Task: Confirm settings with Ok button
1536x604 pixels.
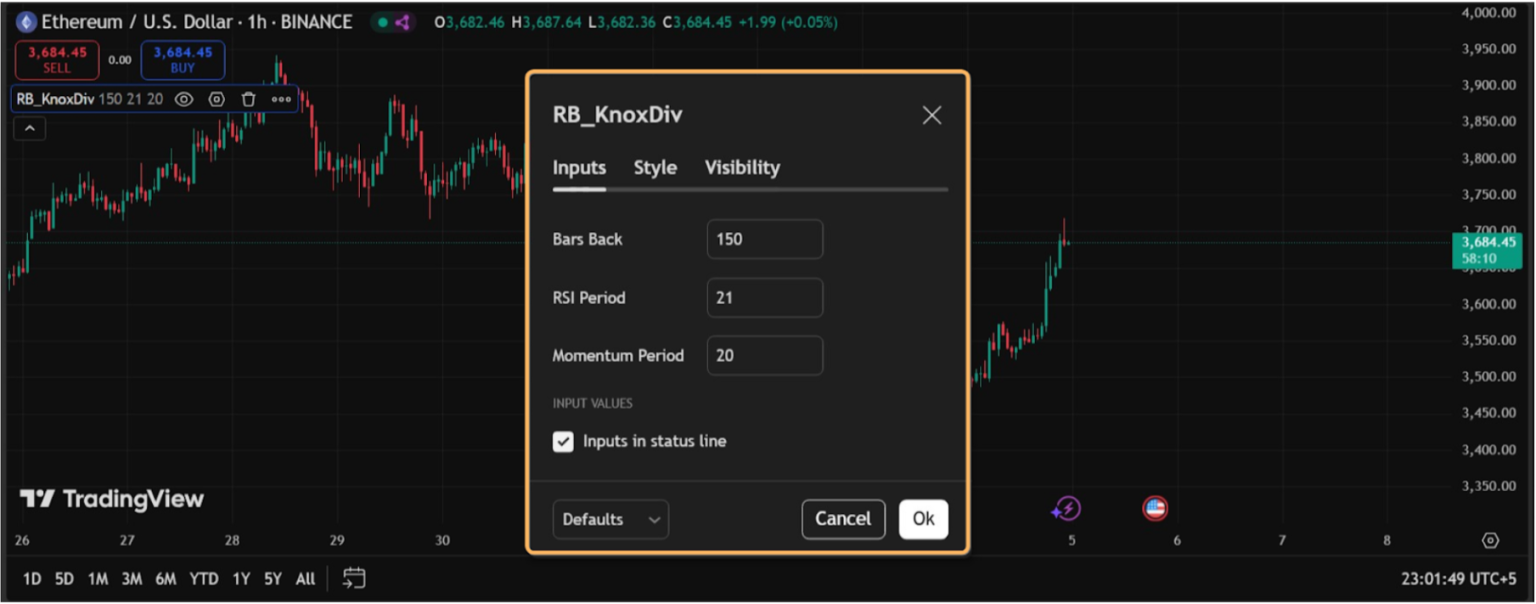Action: coord(923,519)
